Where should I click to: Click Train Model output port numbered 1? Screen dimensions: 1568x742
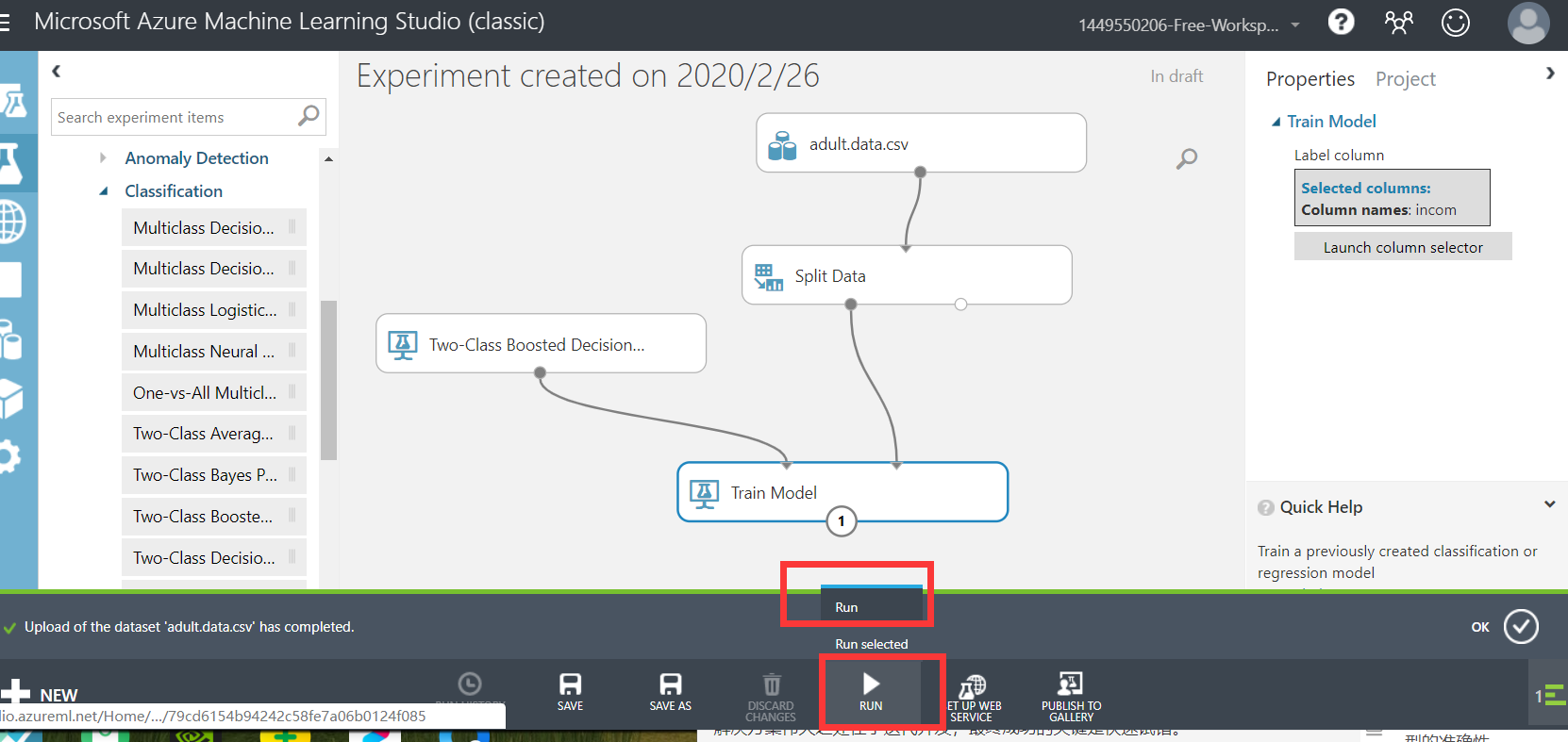pos(842,521)
